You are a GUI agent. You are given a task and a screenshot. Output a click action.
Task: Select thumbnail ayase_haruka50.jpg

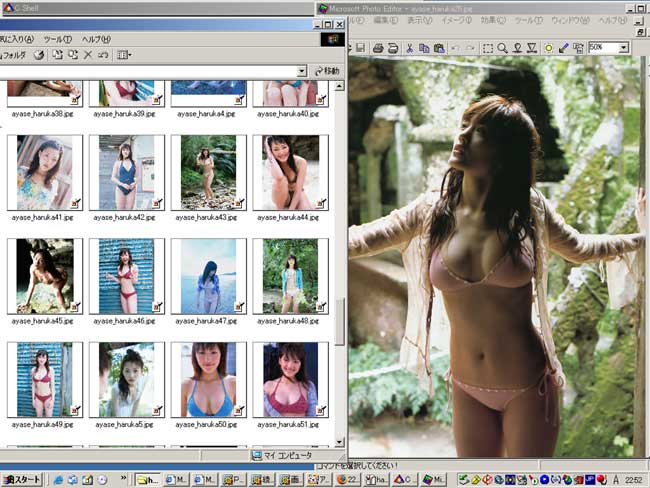209,380
